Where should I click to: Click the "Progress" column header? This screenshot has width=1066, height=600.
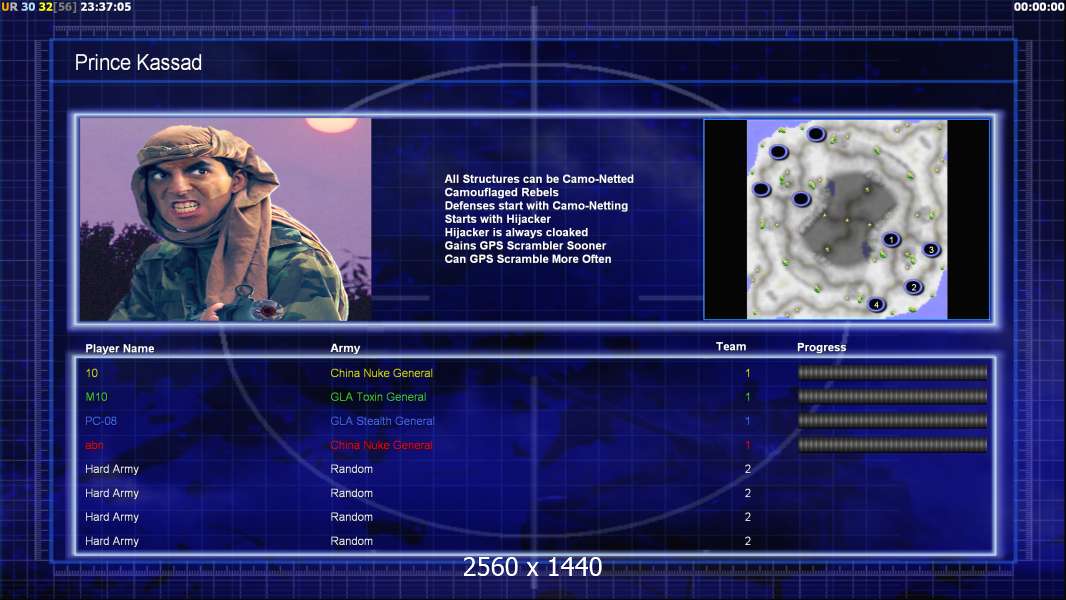coord(821,347)
